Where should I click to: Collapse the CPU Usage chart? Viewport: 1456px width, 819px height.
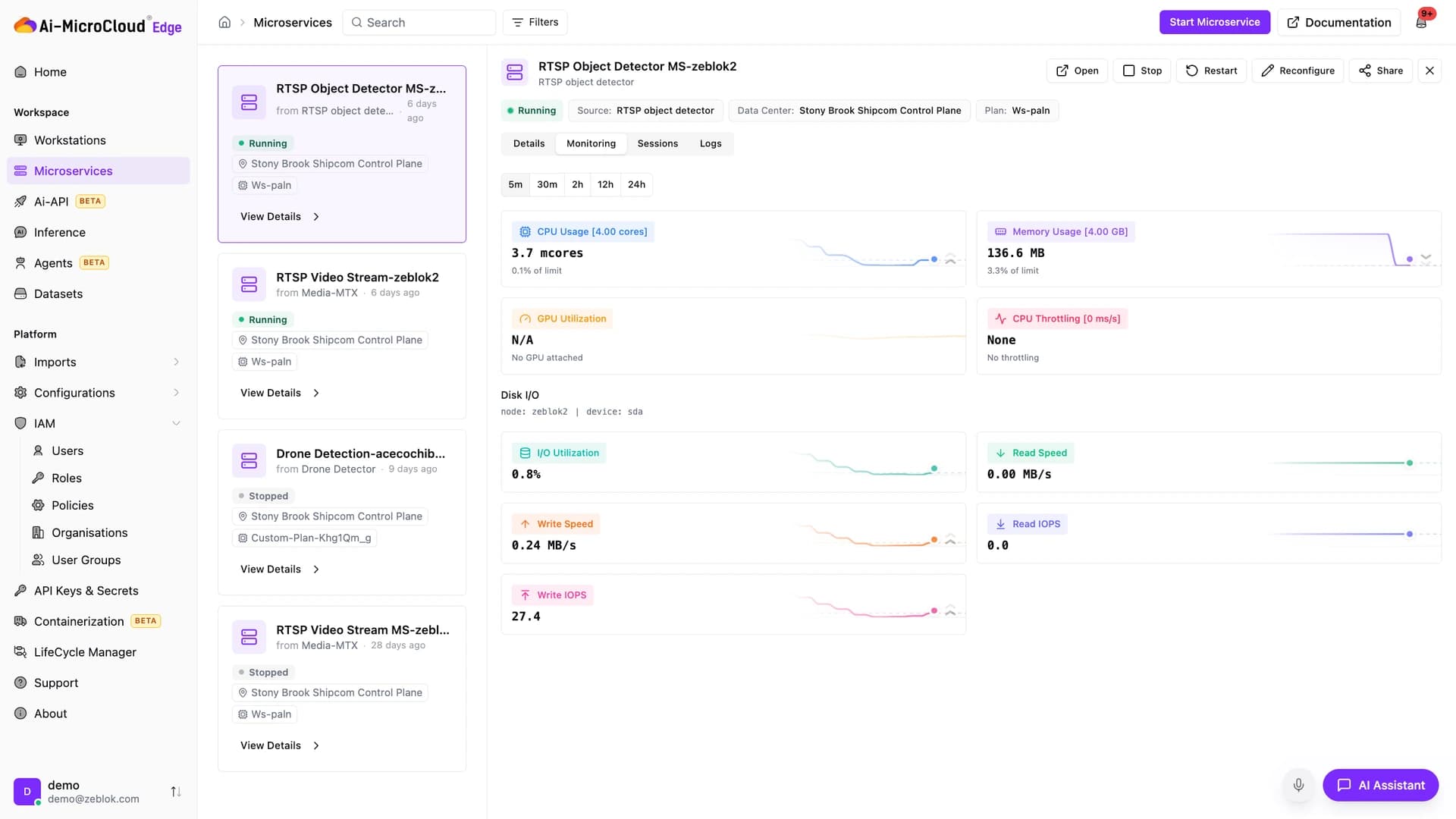(950, 259)
